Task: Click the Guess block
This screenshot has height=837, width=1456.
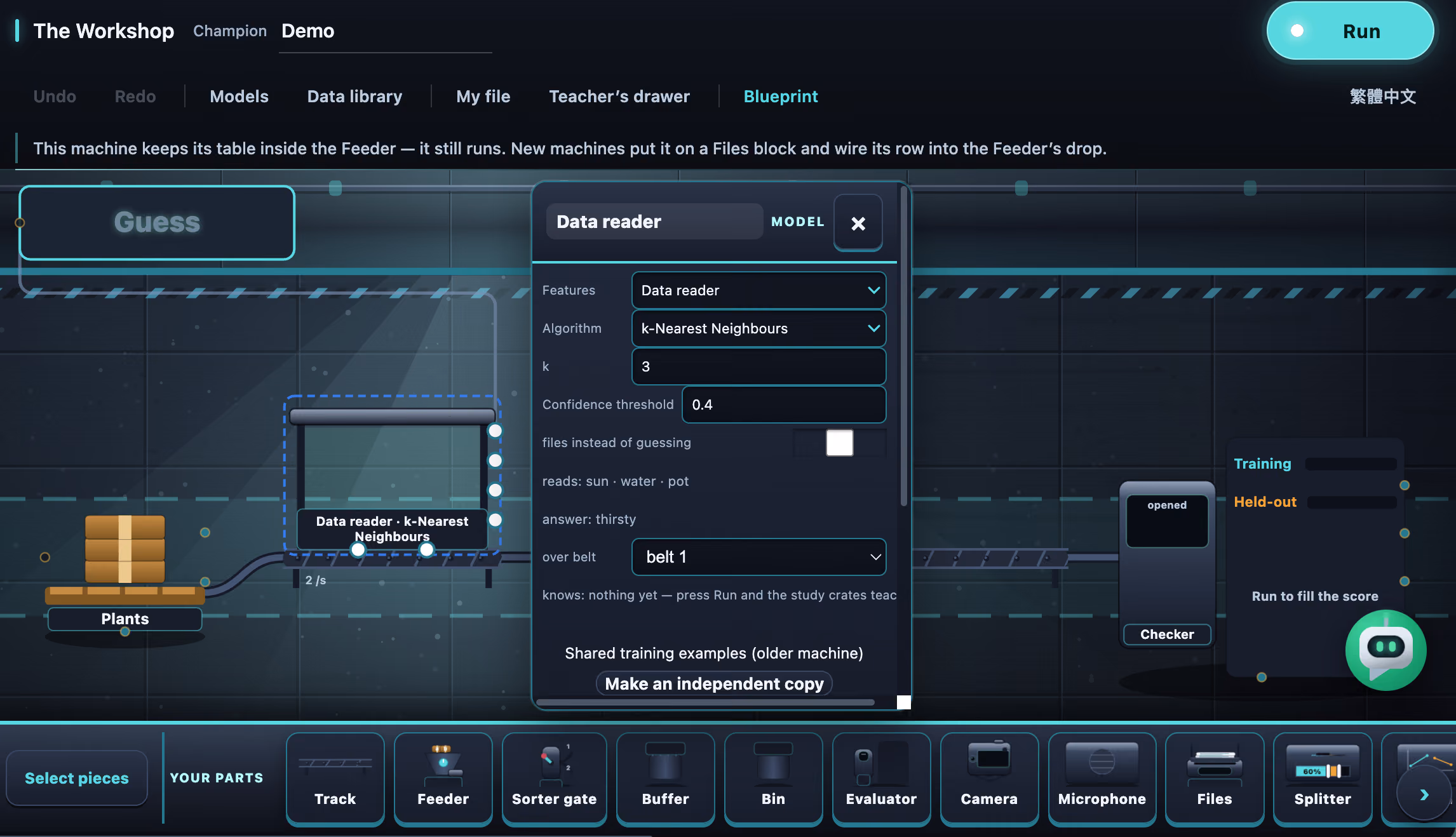Action: tap(157, 222)
